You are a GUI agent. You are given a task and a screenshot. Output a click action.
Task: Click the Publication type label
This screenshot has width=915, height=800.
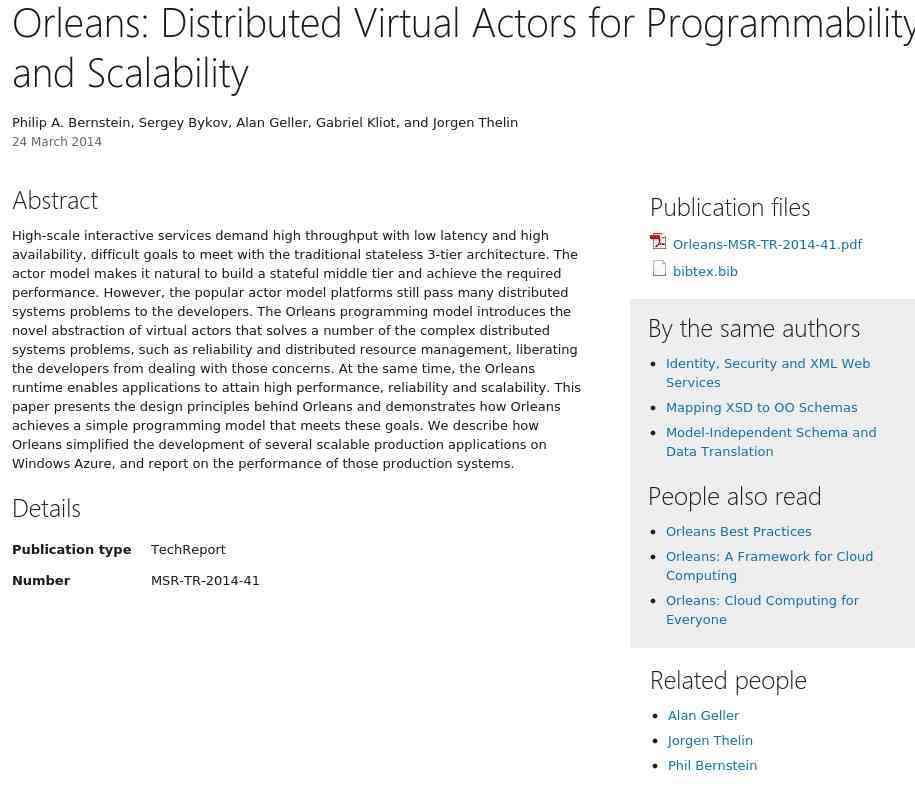(x=72, y=550)
